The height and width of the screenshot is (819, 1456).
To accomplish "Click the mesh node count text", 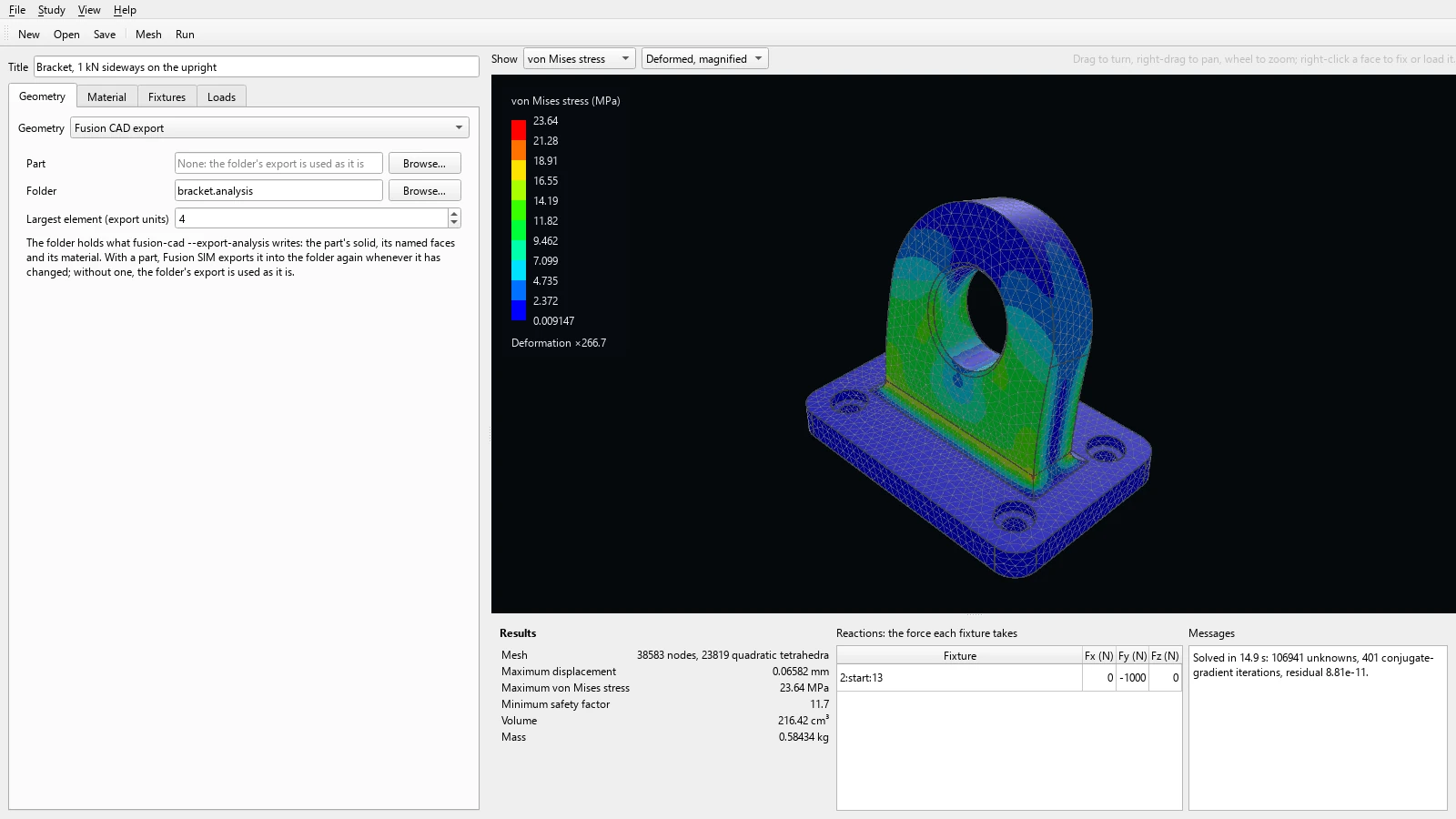I will click(733, 655).
